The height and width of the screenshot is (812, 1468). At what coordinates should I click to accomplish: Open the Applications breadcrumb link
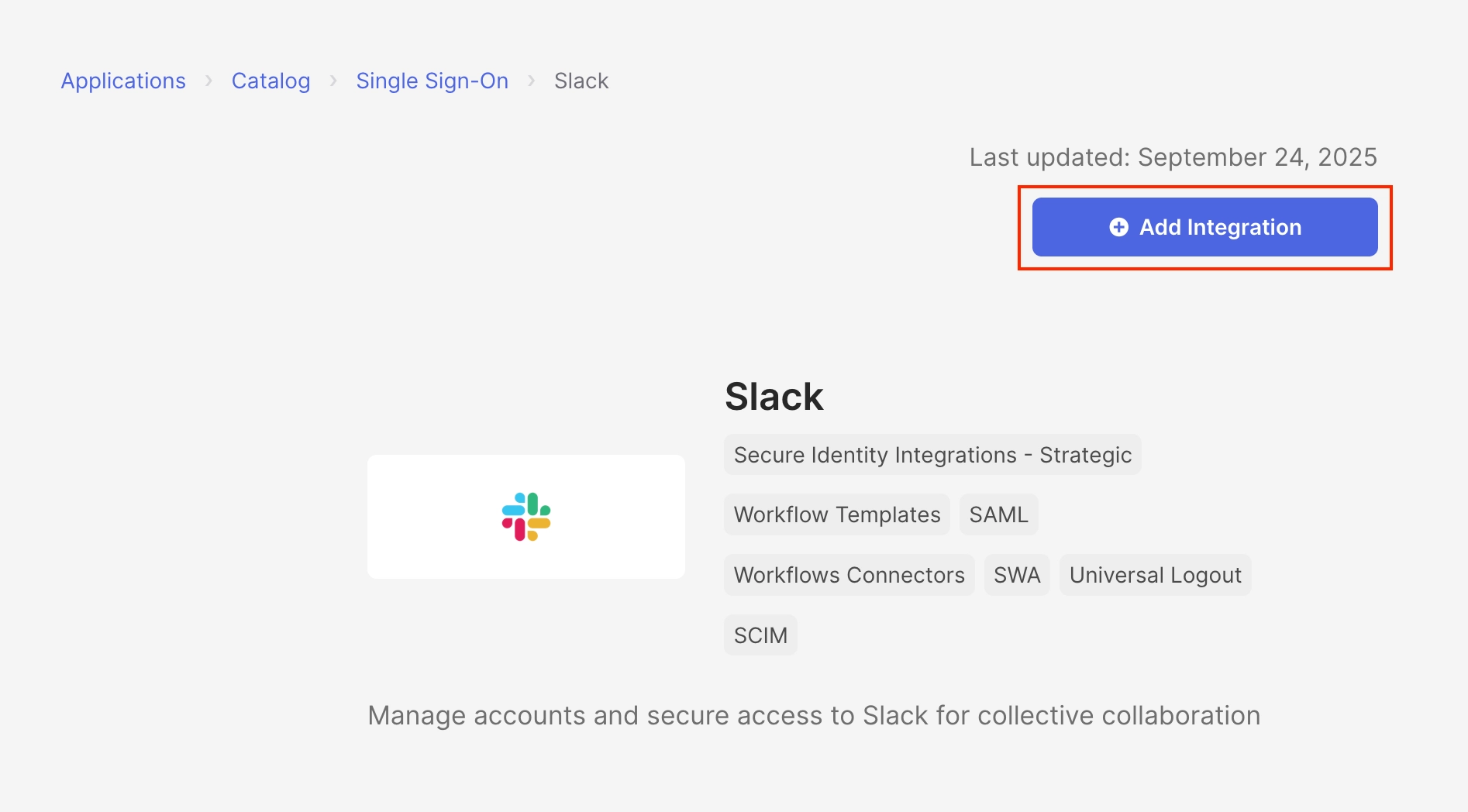pos(123,81)
